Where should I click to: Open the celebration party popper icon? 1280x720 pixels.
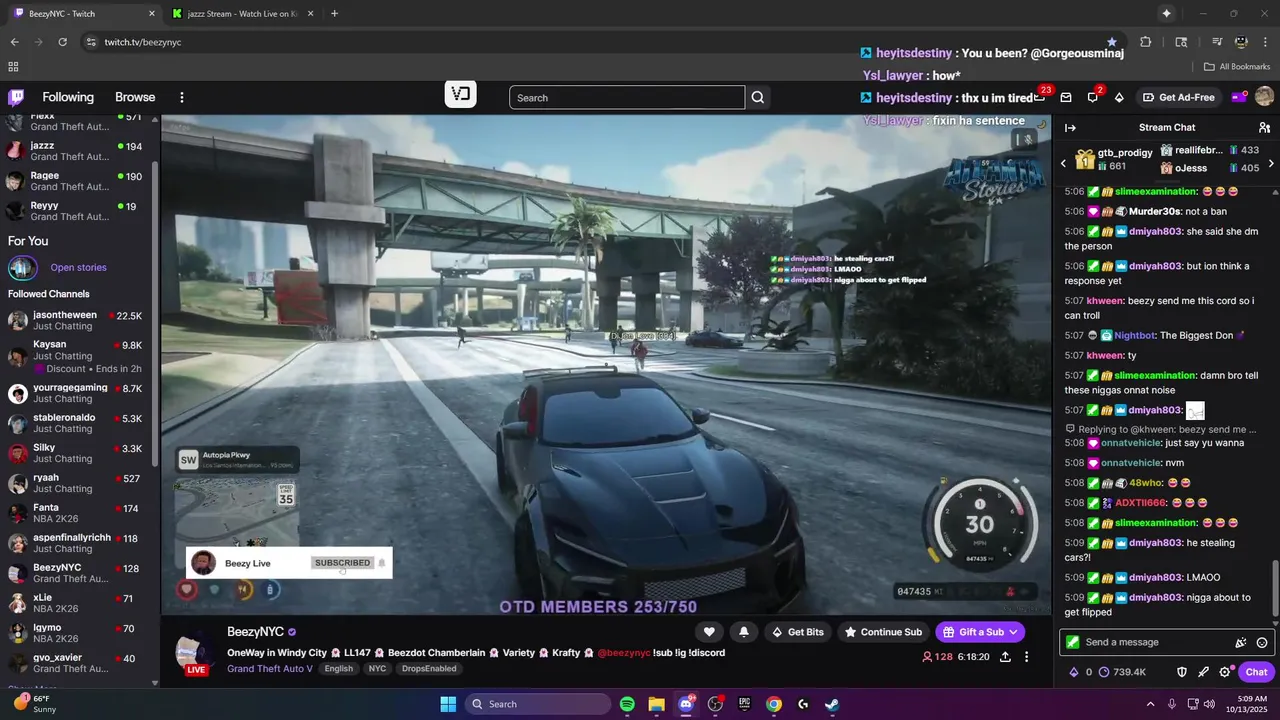1241,643
